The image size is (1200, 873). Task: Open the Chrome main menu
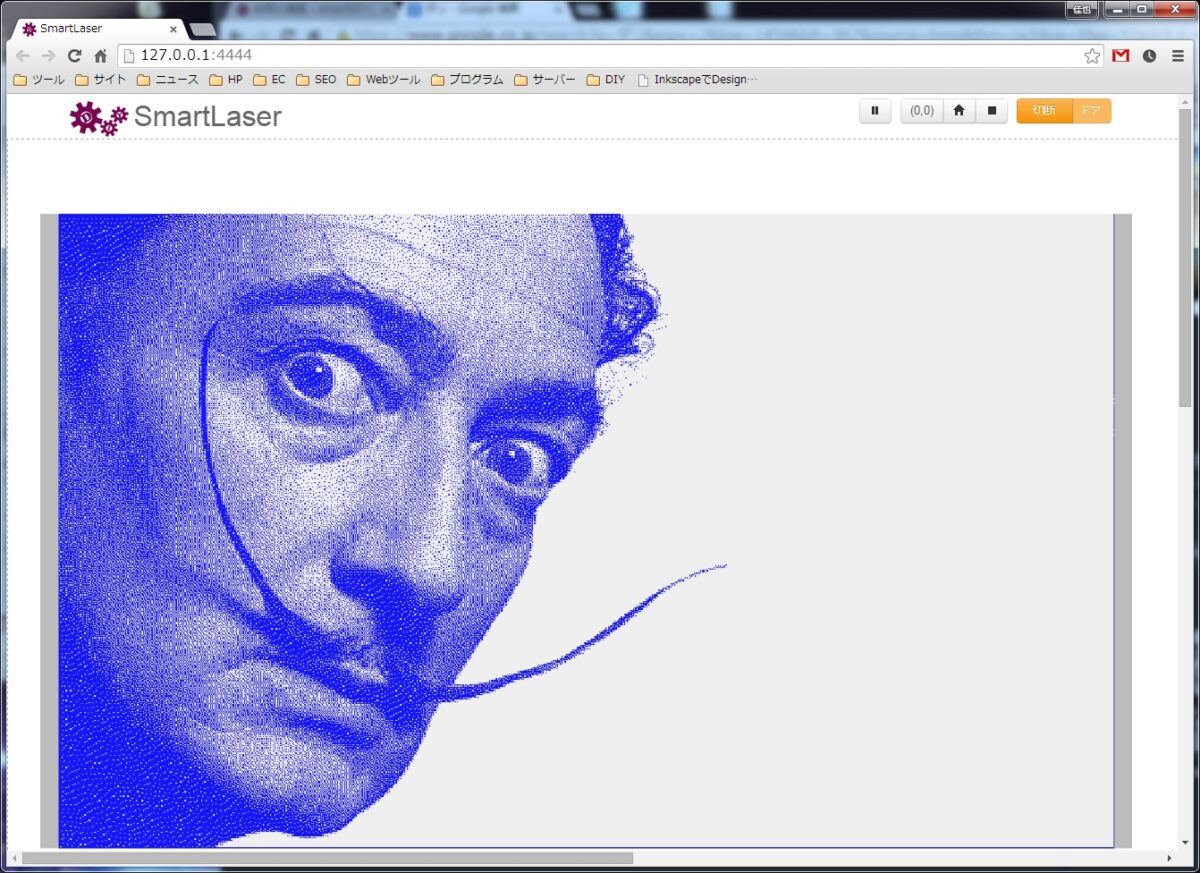[x=1178, y=56]
